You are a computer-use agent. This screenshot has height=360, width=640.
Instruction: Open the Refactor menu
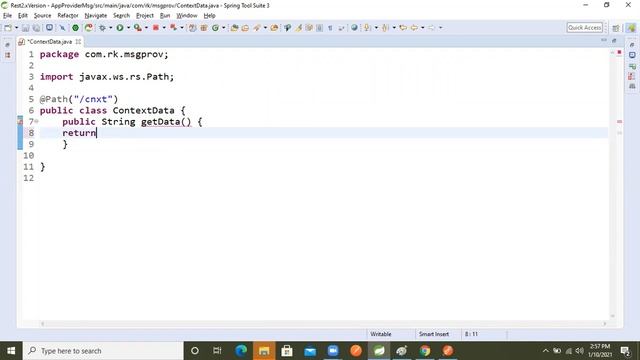click(x=68, y=16)
